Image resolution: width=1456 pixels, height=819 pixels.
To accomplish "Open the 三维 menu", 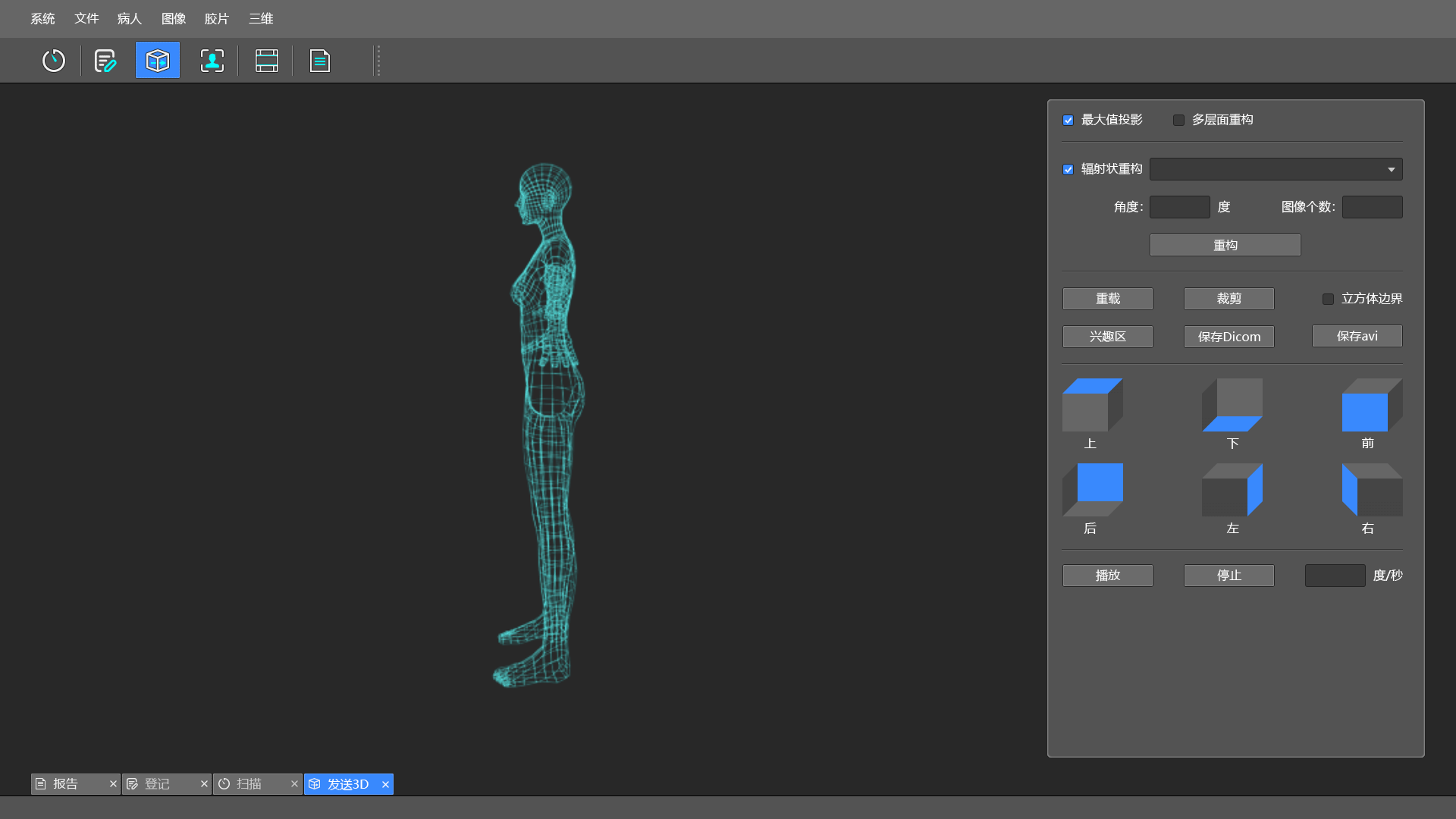I will (261, 19).
